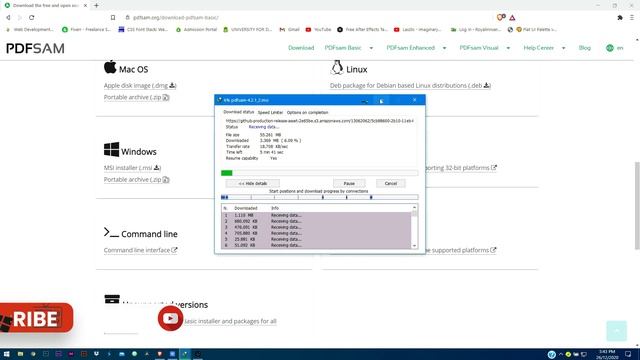640x360 pixels.
Task: Expand PDFsam Enhanced dropdown arrow
Action: click(444, 48)
